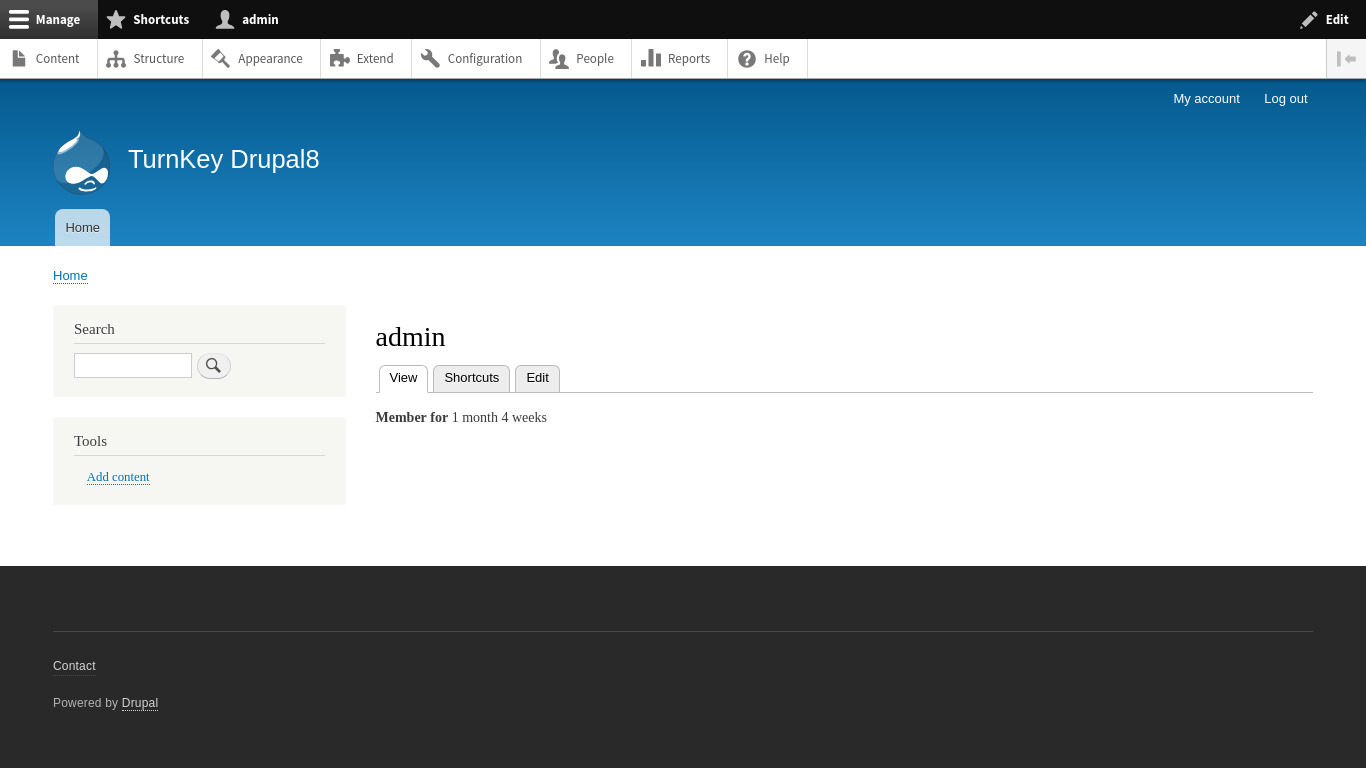The width and height of the screenshot is (1366, 768).
Task: Open the Content admin menu item
Action: (48, 59)
